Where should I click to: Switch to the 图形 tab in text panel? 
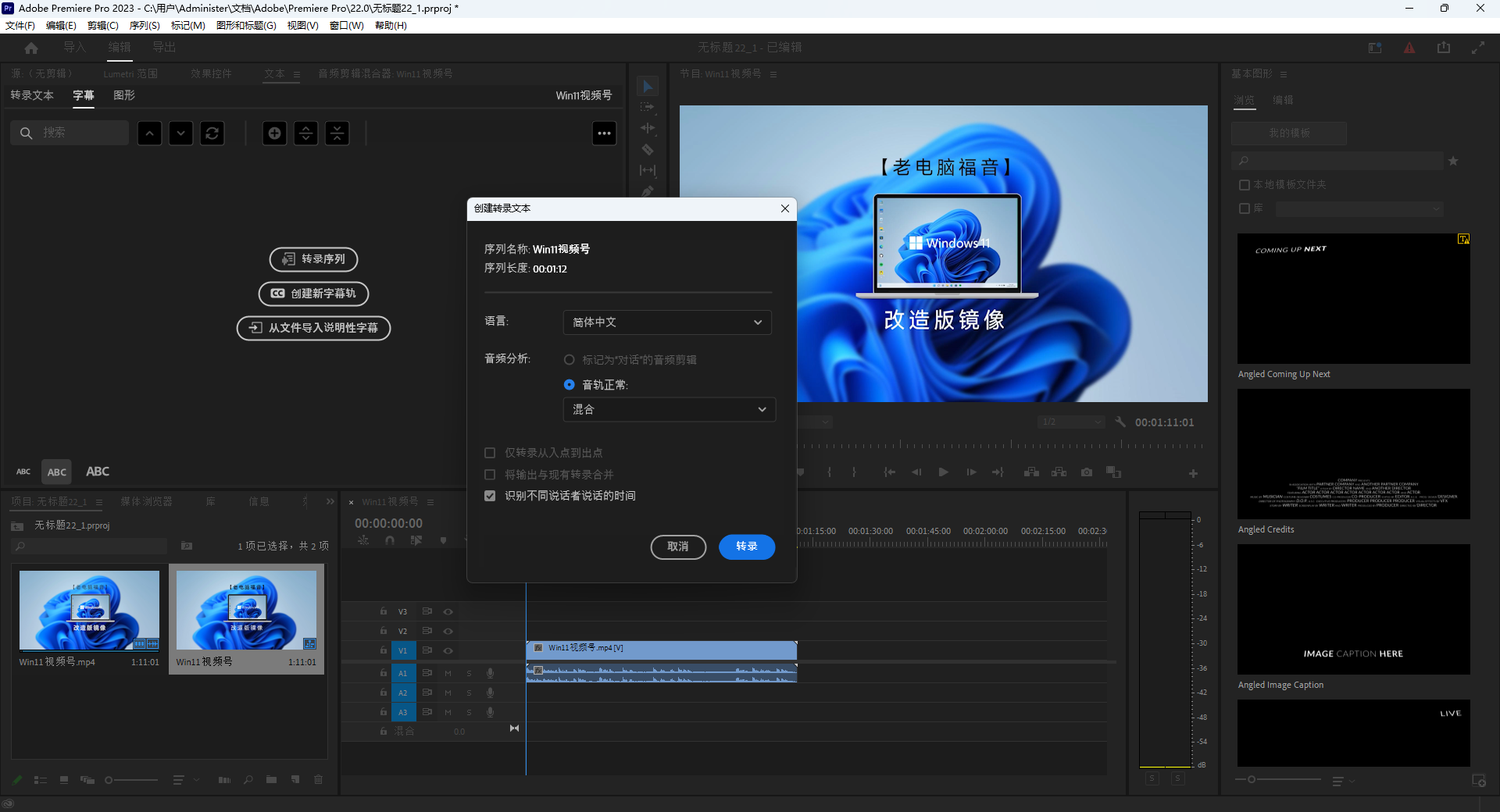[x=124, y=95]
